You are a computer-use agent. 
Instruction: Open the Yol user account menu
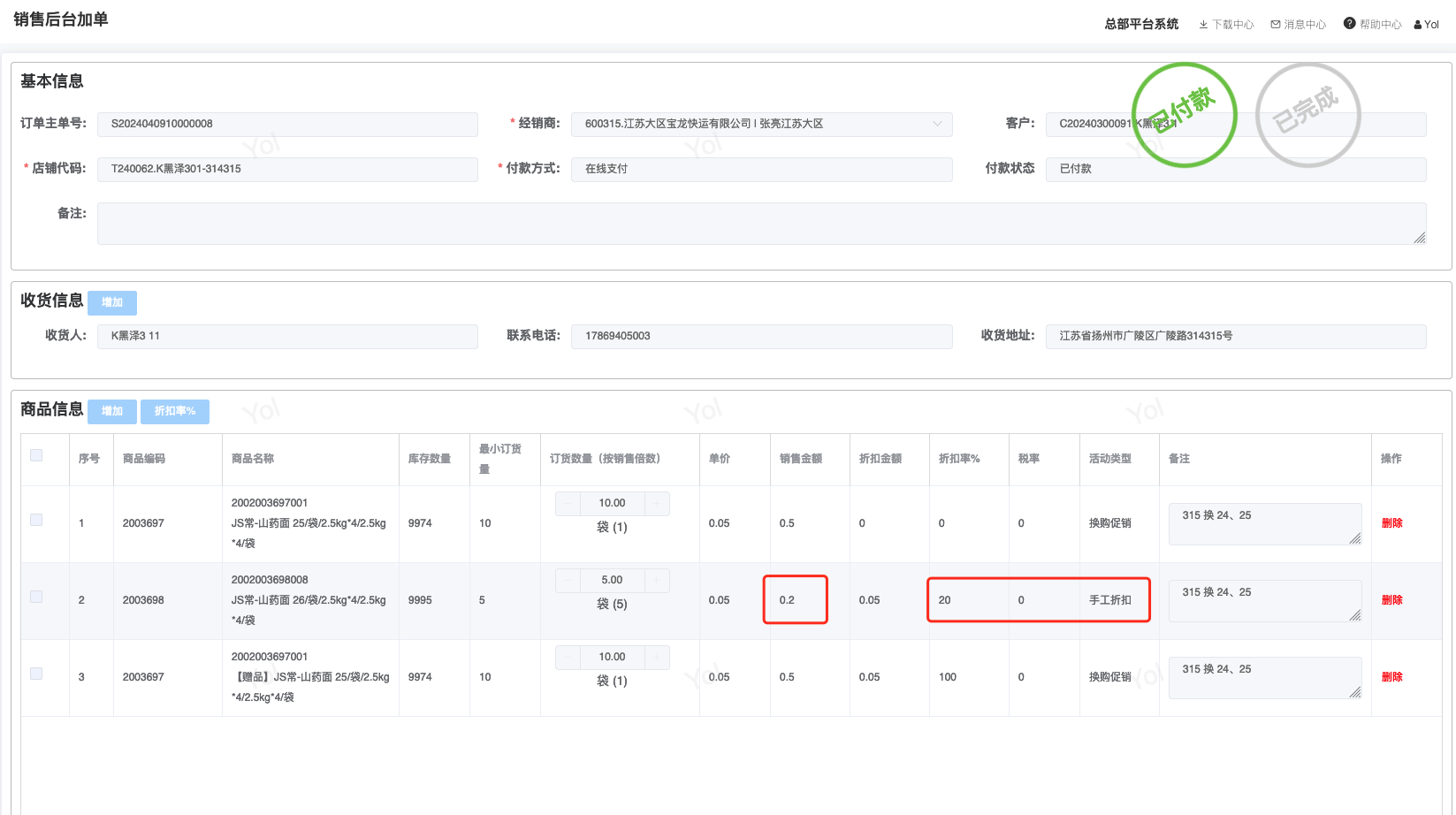(x=1427, y=25)
